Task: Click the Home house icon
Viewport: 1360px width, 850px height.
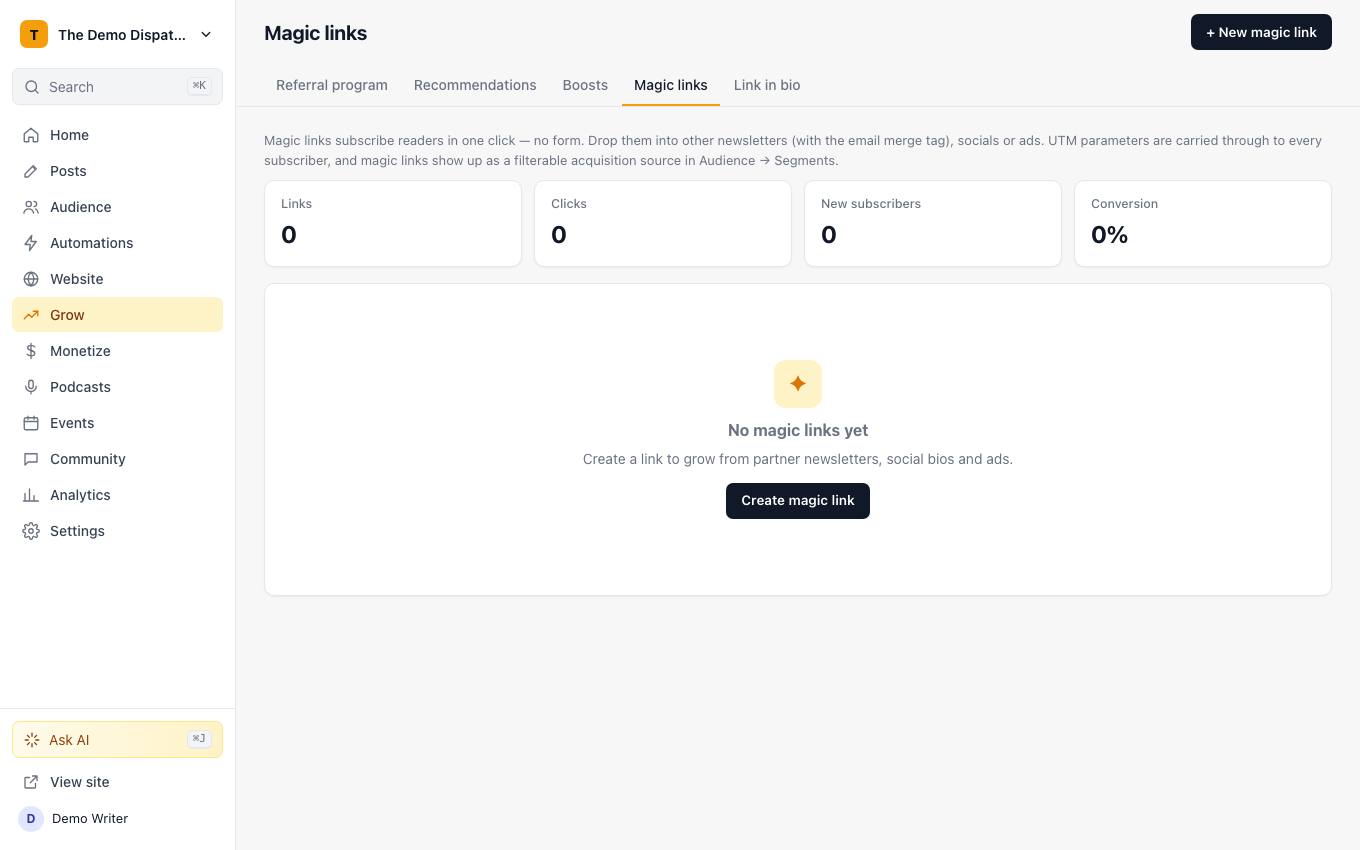Action: click(31, 135)
